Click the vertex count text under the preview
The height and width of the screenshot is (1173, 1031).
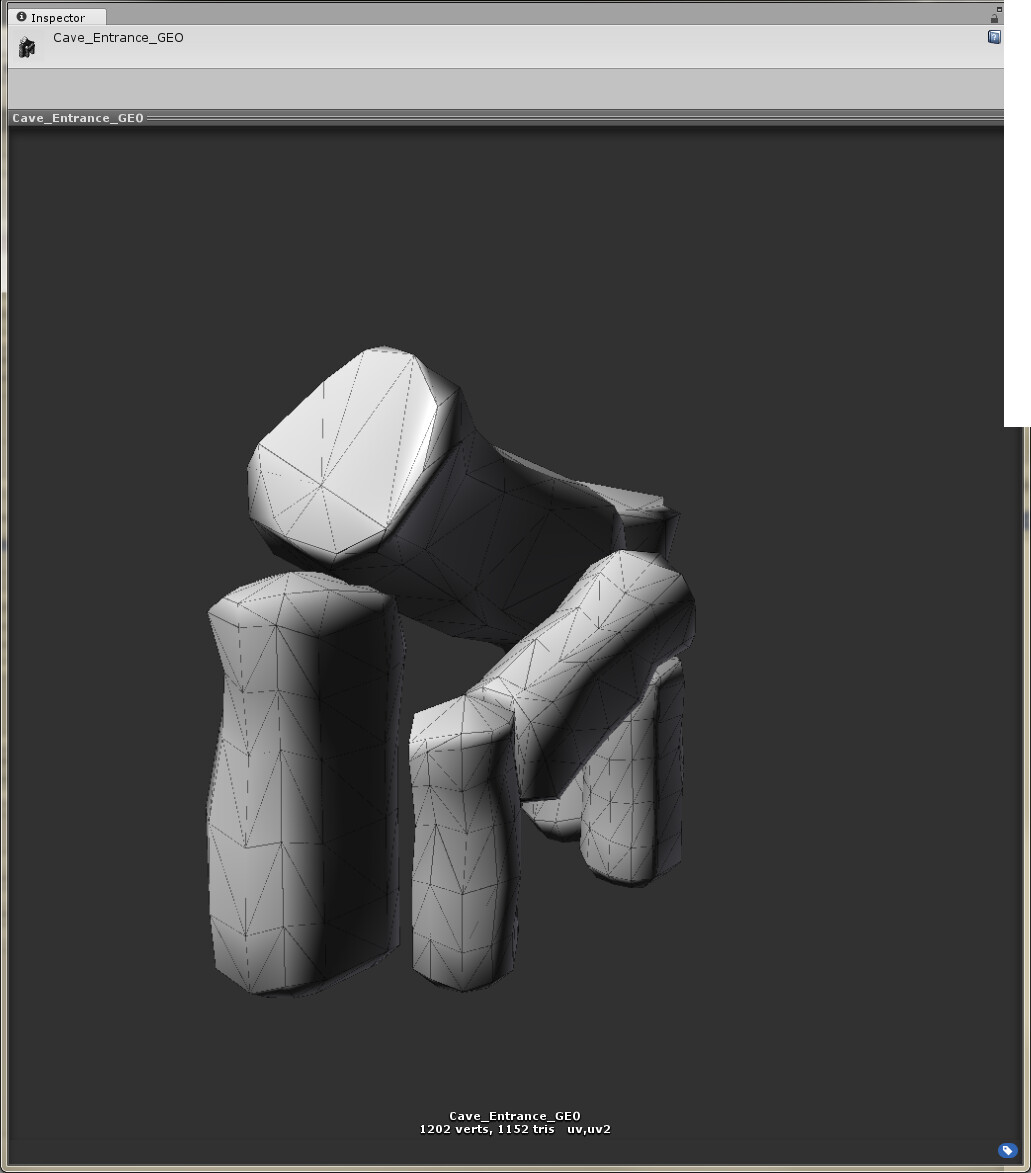515,1128
